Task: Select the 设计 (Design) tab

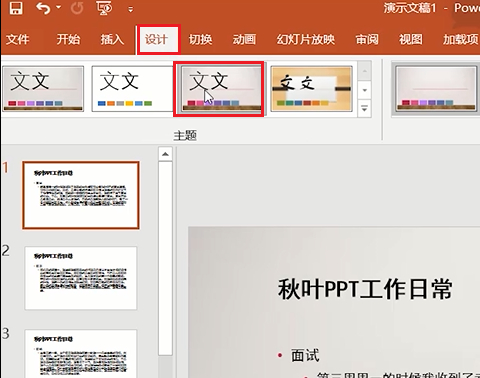Action: (x=158, y=40)
